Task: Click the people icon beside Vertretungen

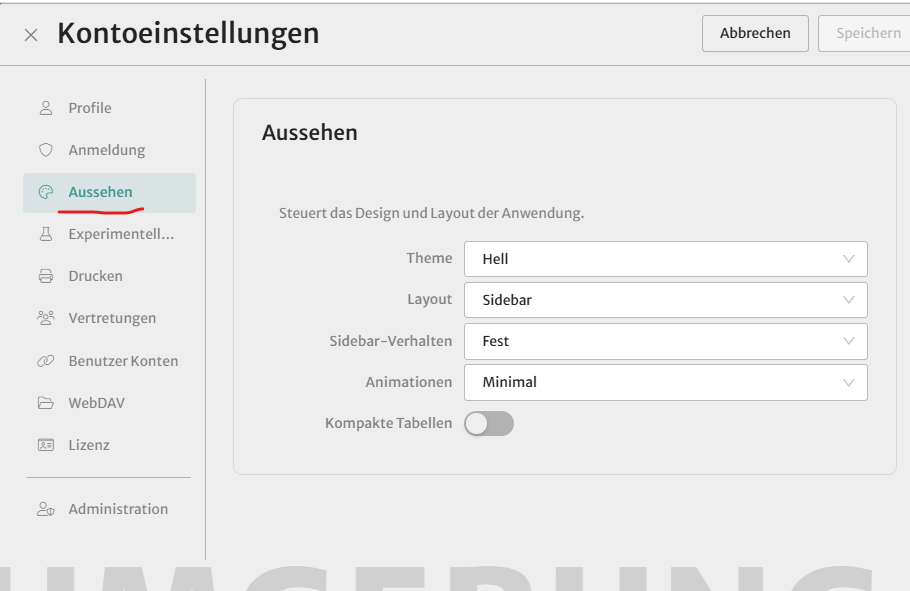Action: point(46,318)
